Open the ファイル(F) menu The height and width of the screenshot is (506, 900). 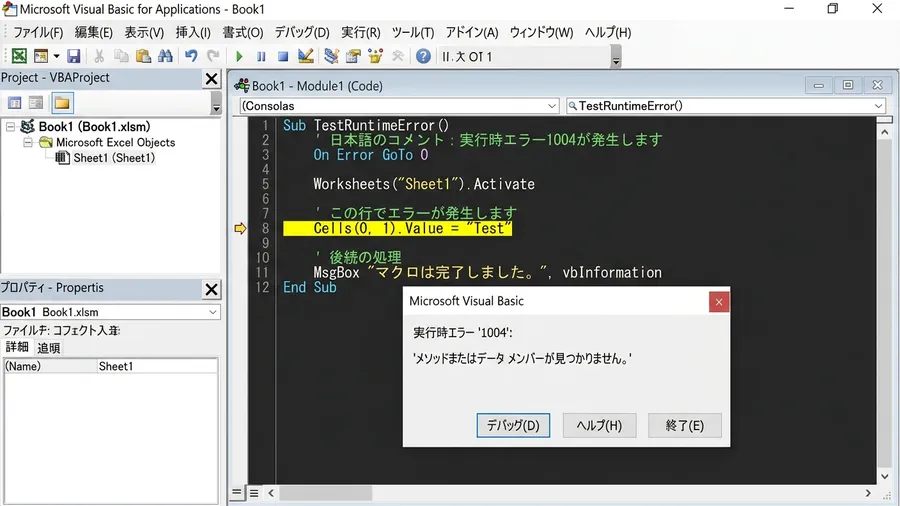point(38,32)
